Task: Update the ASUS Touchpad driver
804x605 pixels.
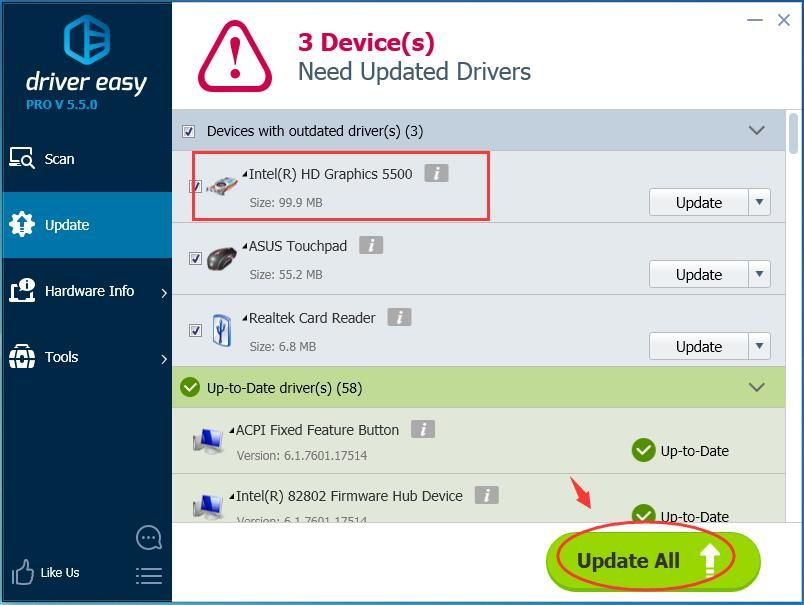Action: coord(698,274)
